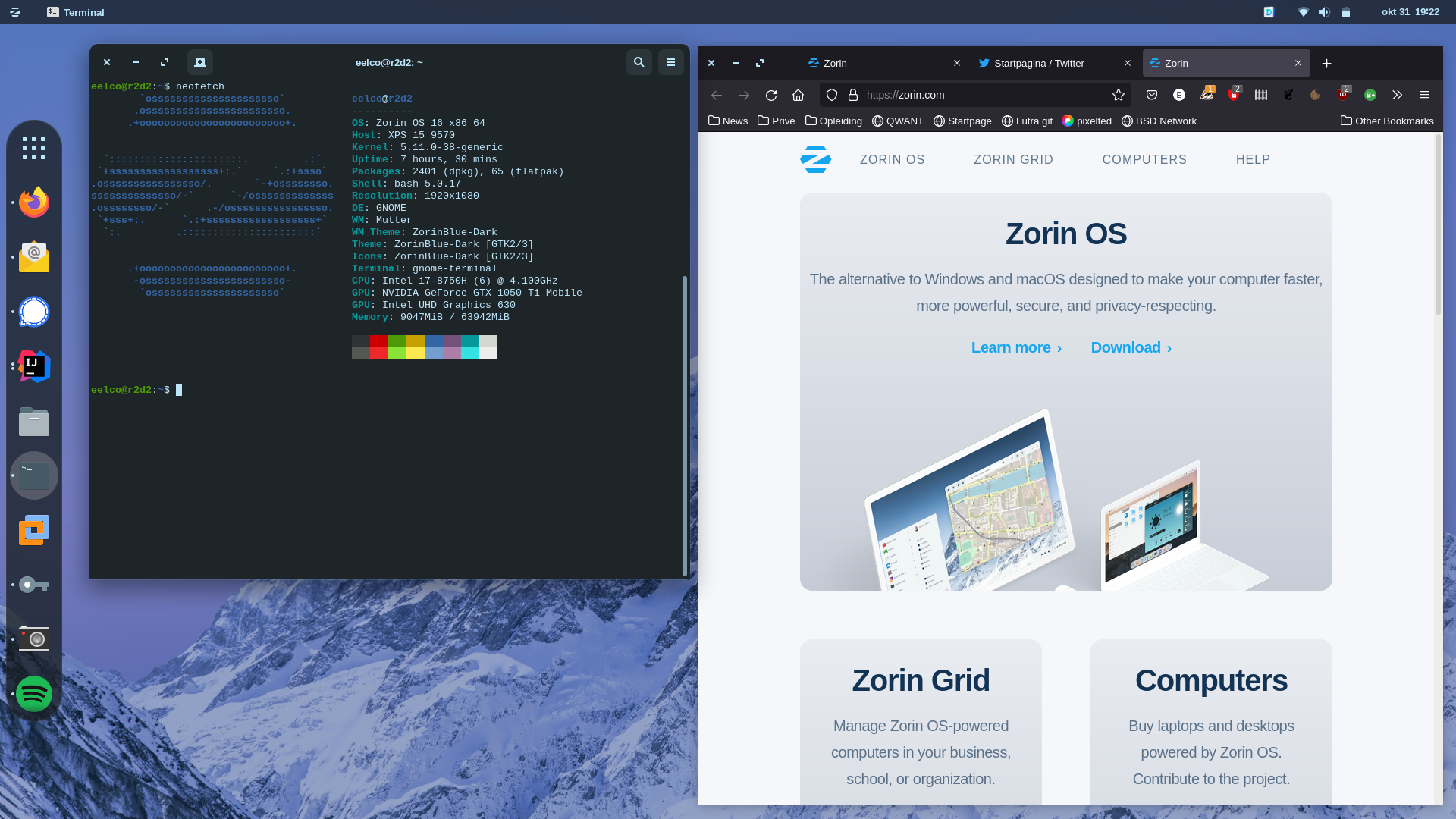Click the Learn more link

(x=1016, y=347)
